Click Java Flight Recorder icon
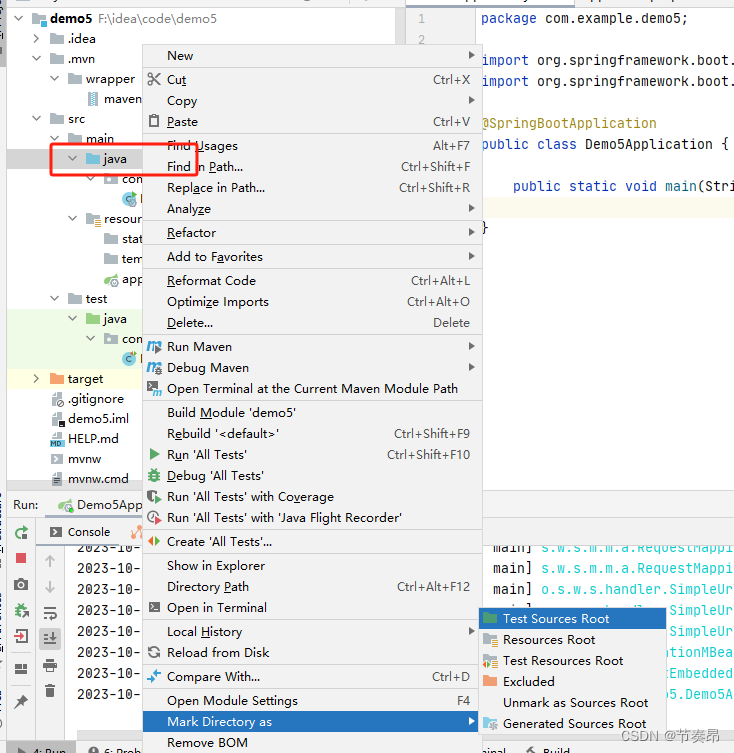Viewport: 734px width, 753px height. pos(154,518)
